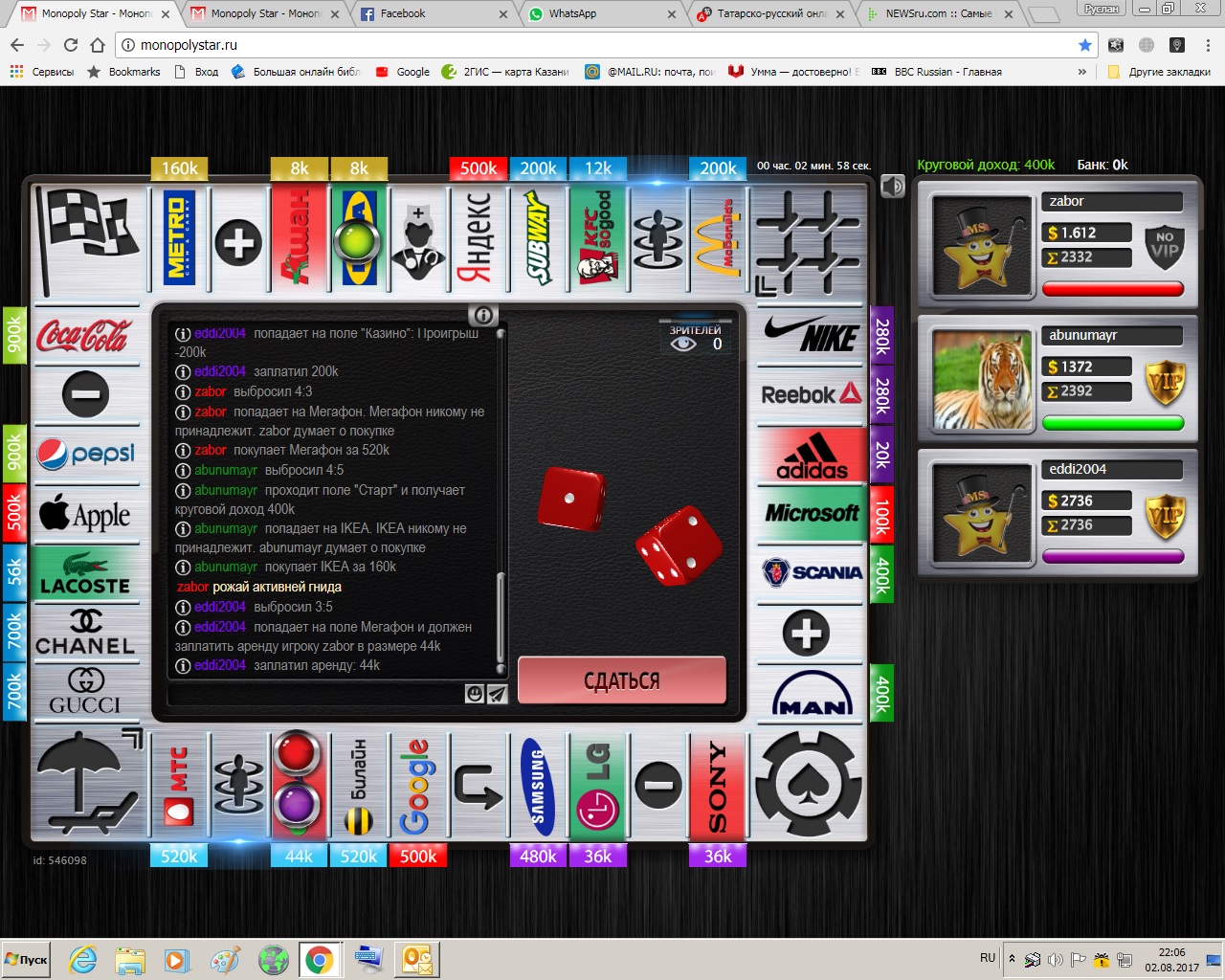The height and width of the screenshot is (980, 1225).
Task: Select the Яндекс property cell
Action: [x=479, y=238]
